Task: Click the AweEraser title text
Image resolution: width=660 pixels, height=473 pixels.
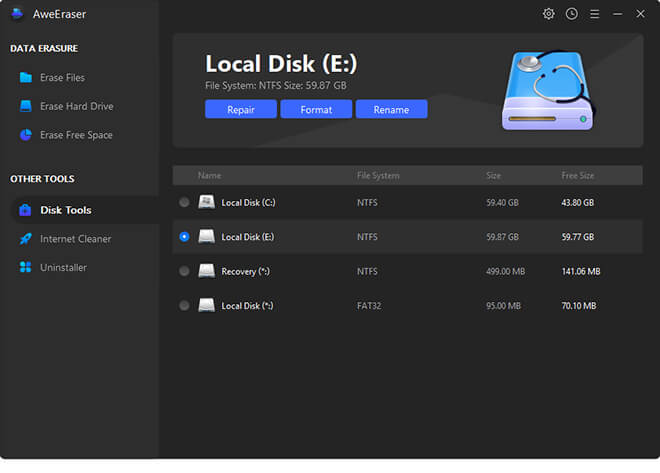Action: [x=59, y=14]
